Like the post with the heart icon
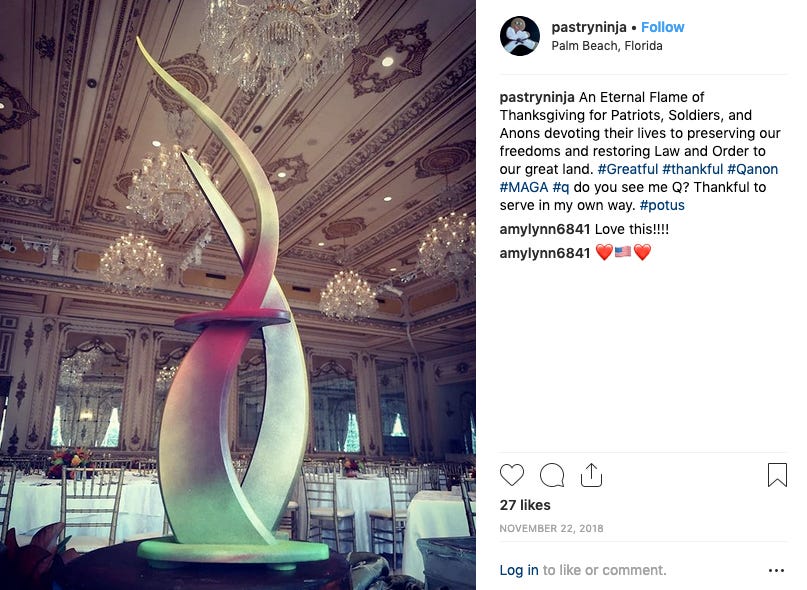Screen dimensions: 807x590 [512, 475]
